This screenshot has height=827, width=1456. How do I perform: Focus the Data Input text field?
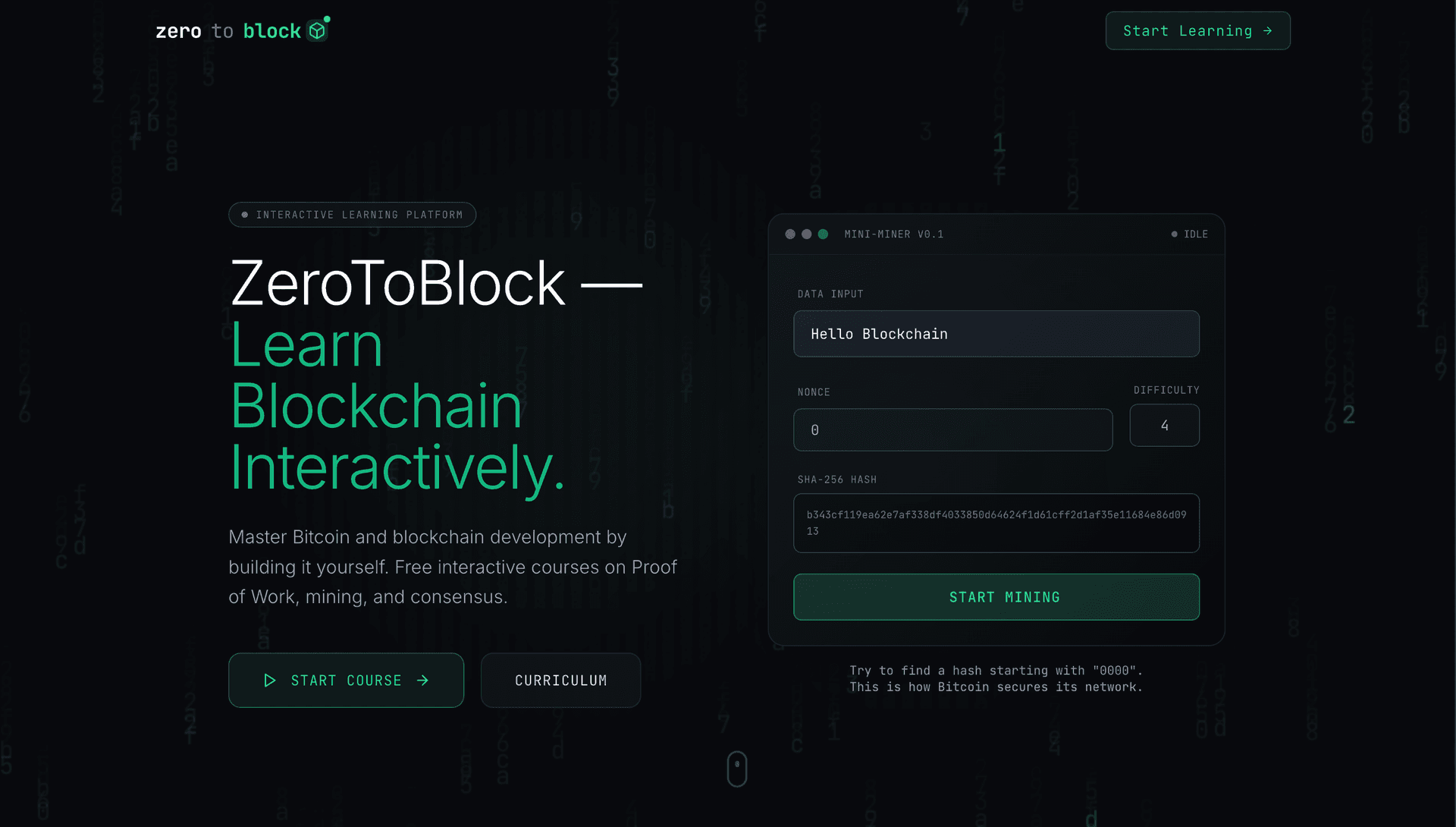tap(996, 334)
